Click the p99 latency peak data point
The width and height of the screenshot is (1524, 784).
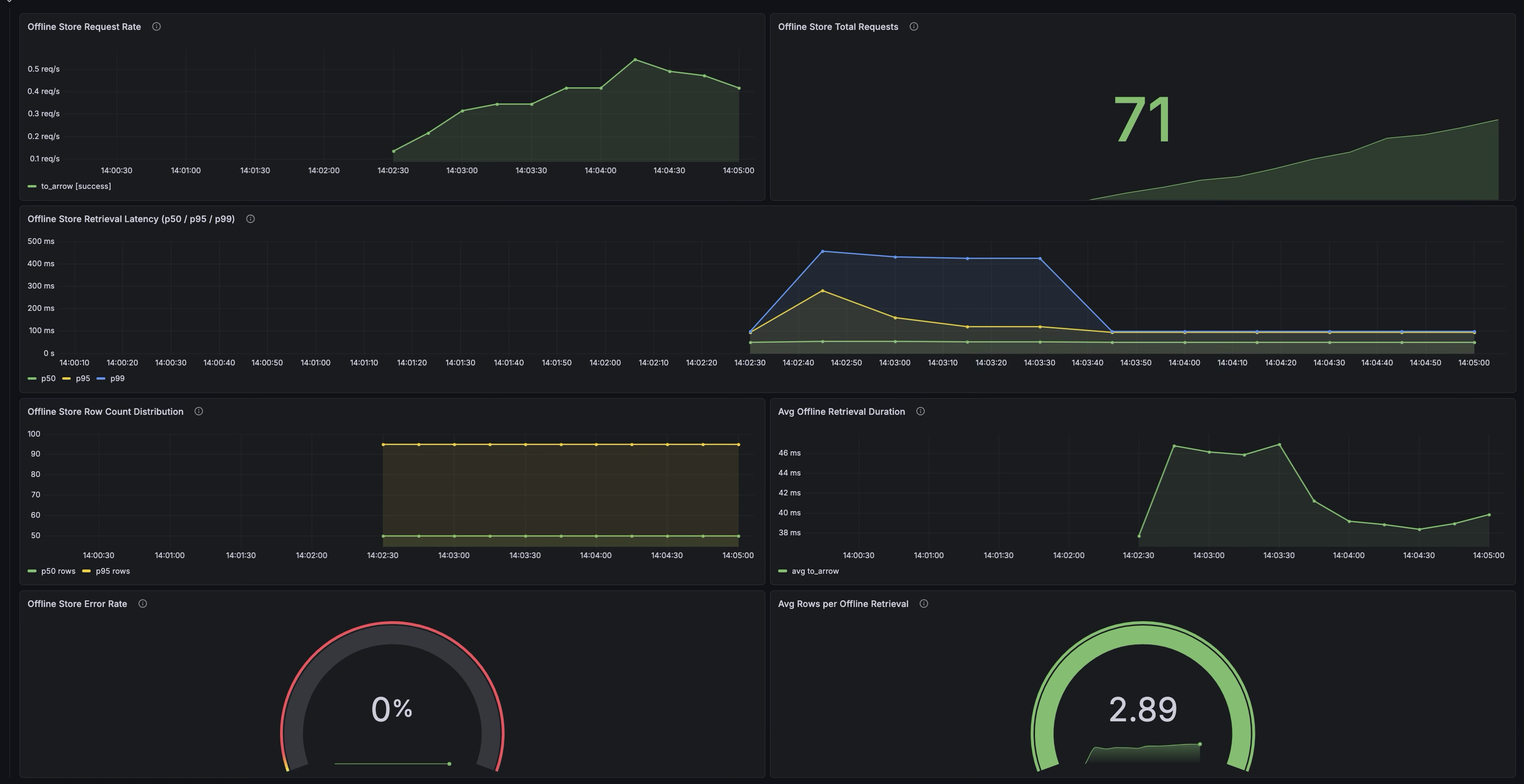point(822,251)
